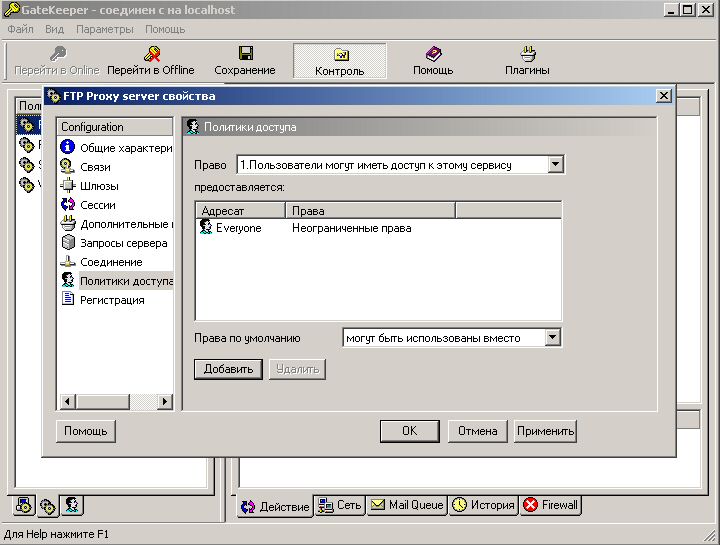Screen dimensions: 720x545
Task: Click the Запросы сервера server icon
Action: (68, 242)
